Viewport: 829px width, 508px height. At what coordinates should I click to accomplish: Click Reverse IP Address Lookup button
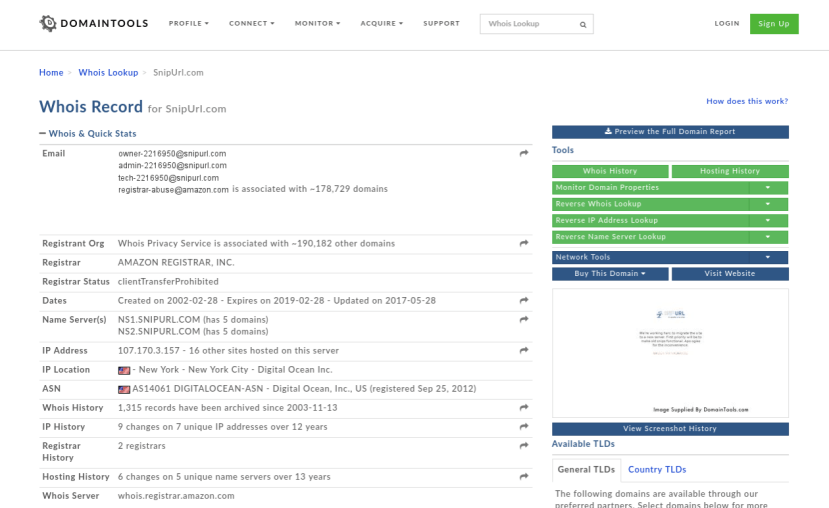click(x=650, y=220)
